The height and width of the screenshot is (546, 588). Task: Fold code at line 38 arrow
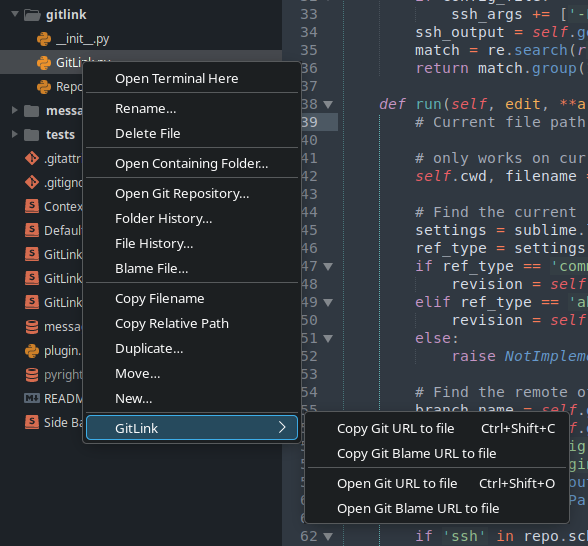coord(328,105)
